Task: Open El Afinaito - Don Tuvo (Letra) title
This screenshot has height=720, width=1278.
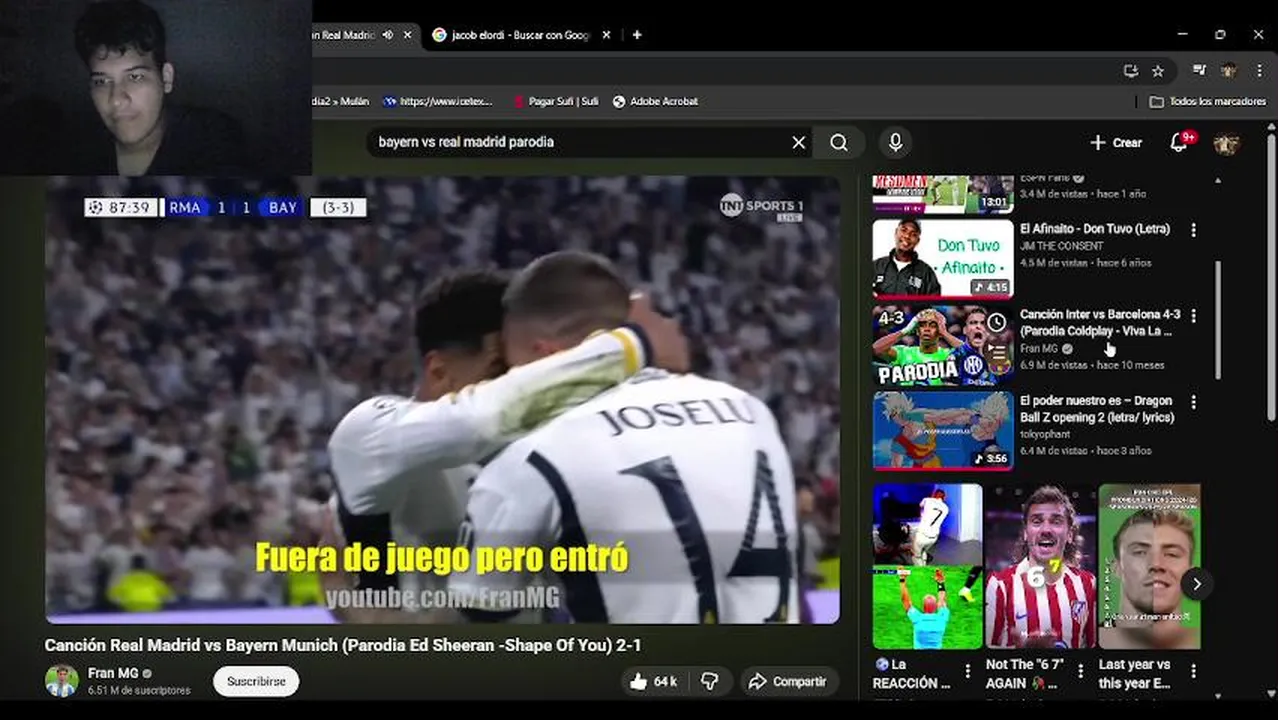Action: [1094, 229]
